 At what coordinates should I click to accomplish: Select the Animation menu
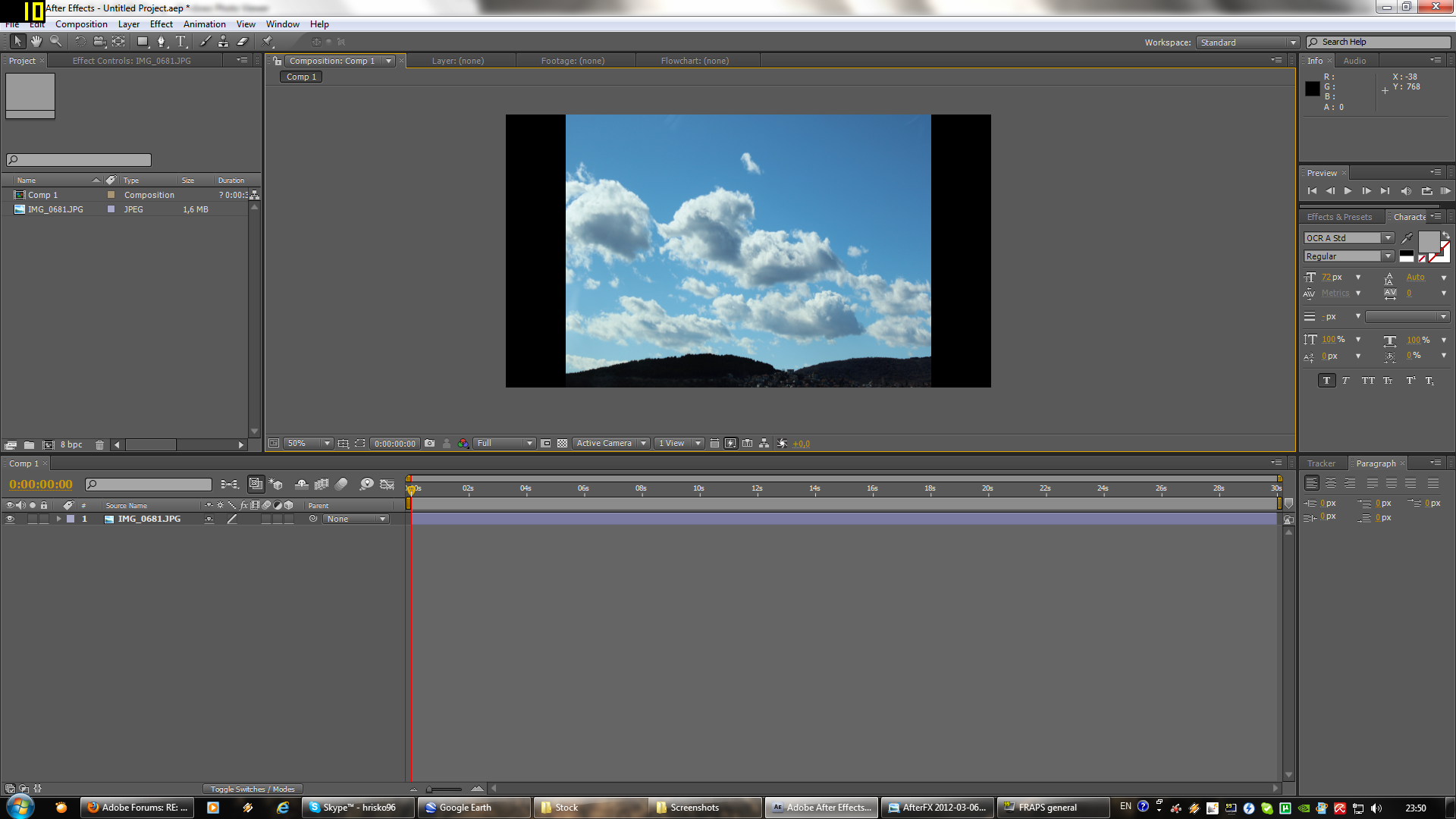pos(204,24)
